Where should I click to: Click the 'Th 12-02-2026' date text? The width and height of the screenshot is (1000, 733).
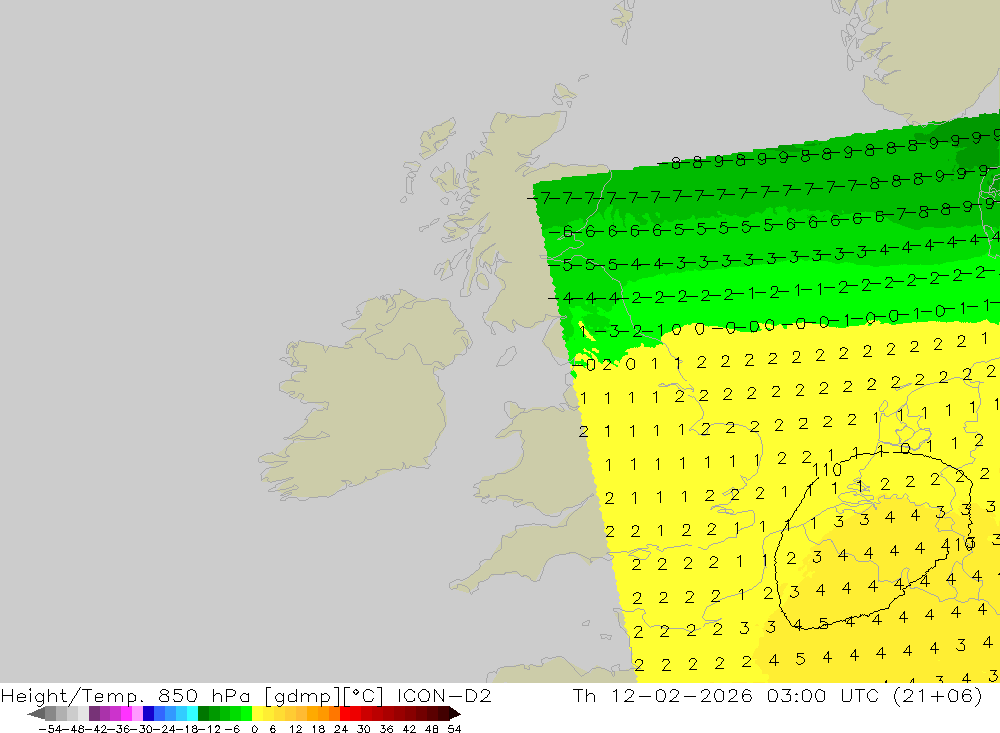click(x=663, y=695)
